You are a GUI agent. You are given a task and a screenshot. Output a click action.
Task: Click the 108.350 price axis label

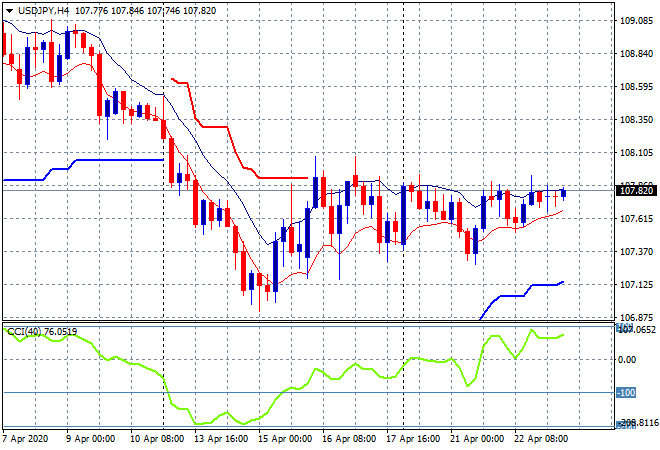637,120
